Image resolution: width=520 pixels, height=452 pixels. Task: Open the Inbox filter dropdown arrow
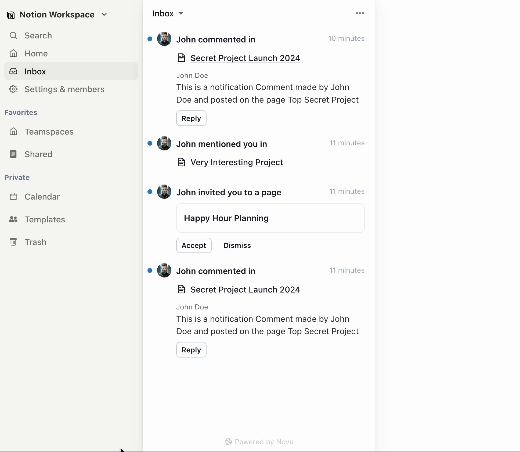[x=181, y=13]
